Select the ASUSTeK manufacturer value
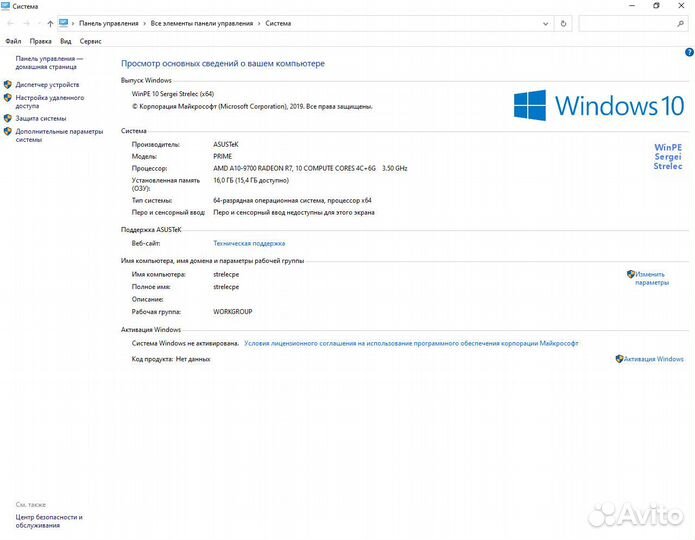Viewport: 695px width, 540px height. click(x=226, y=145)
